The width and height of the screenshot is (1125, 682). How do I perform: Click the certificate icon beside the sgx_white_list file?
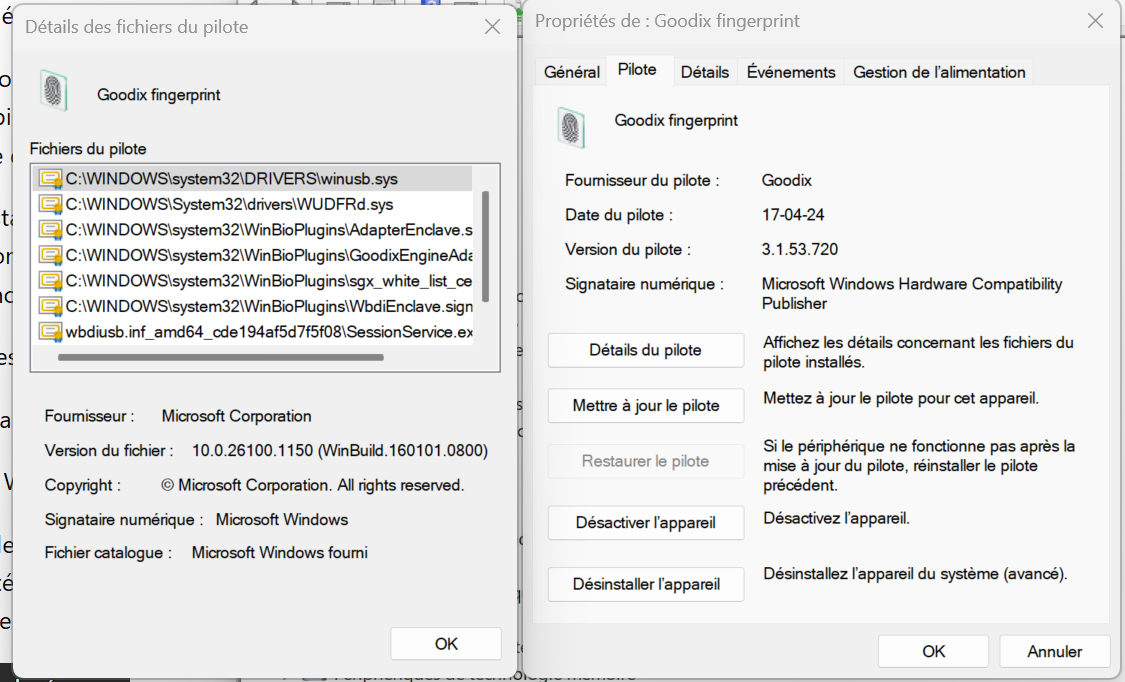click(x=51, y=280)
